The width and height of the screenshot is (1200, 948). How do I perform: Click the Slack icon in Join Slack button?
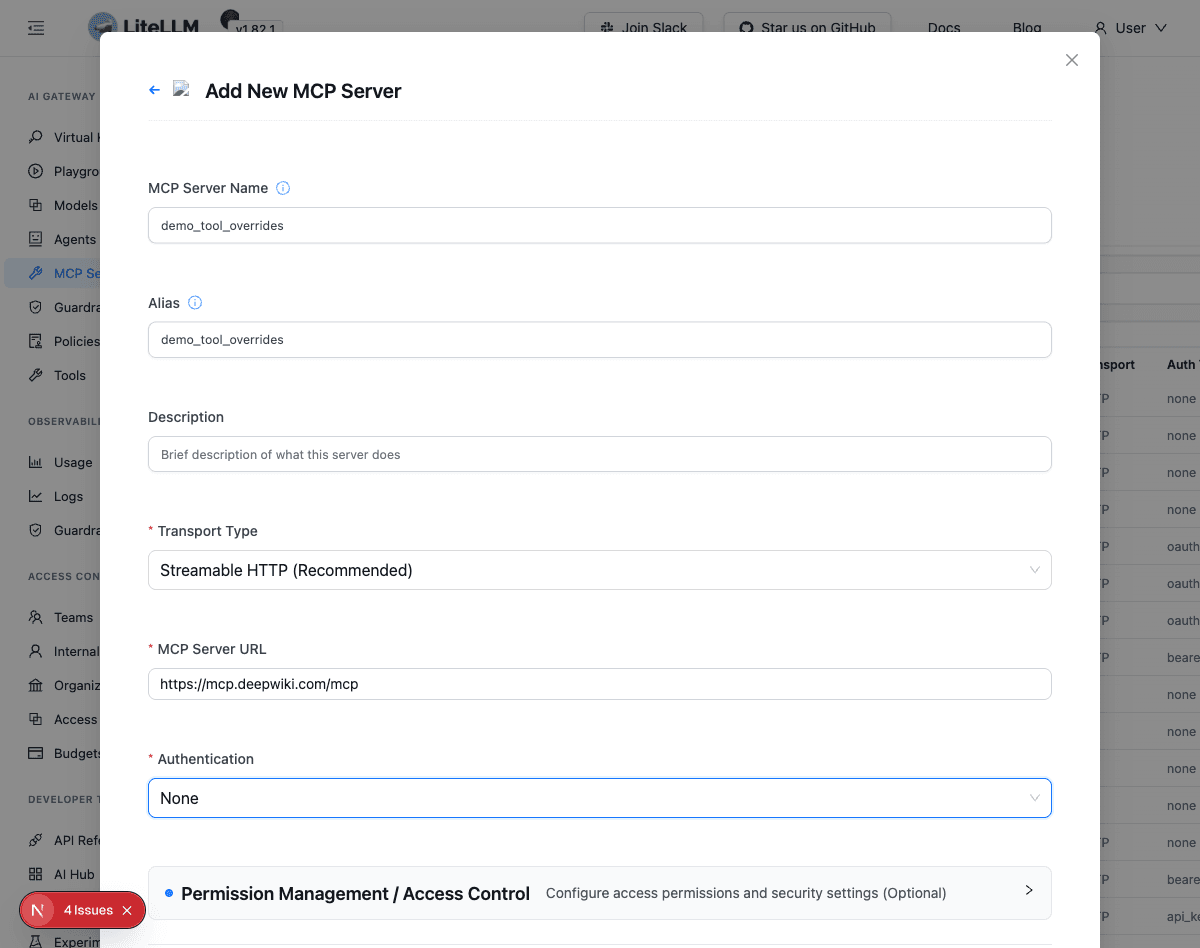tap(607, 27)
